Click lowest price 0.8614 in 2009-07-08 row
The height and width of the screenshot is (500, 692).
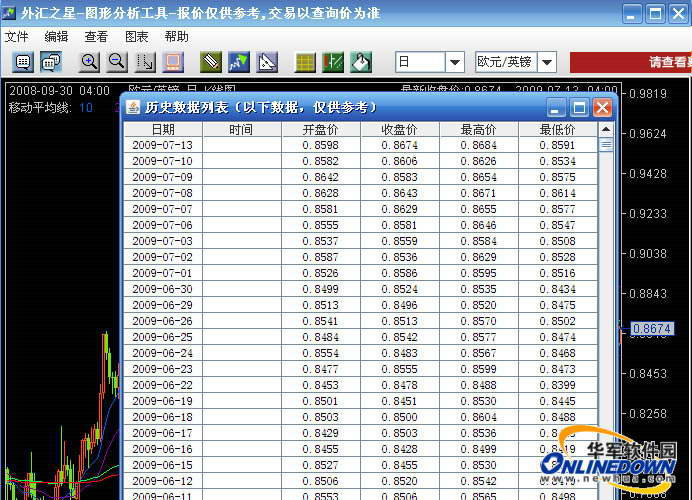point(557,193)
